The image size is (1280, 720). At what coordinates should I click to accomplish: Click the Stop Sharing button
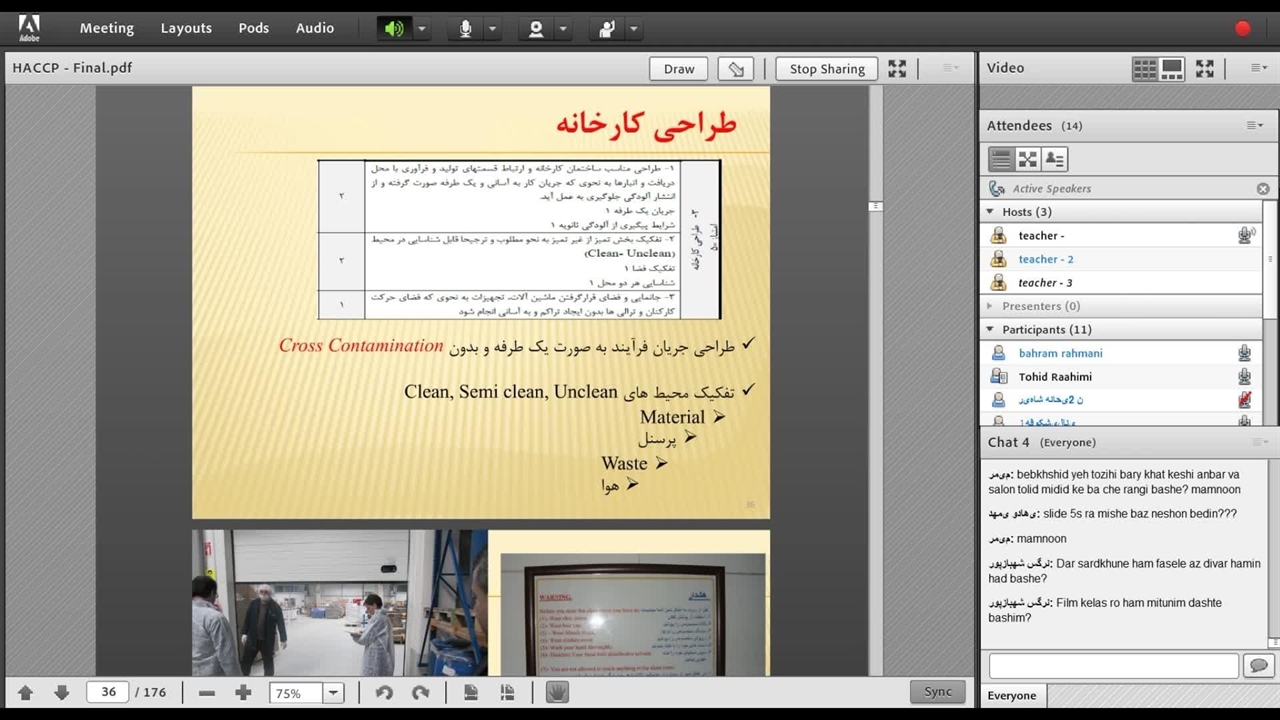point(826,69)
